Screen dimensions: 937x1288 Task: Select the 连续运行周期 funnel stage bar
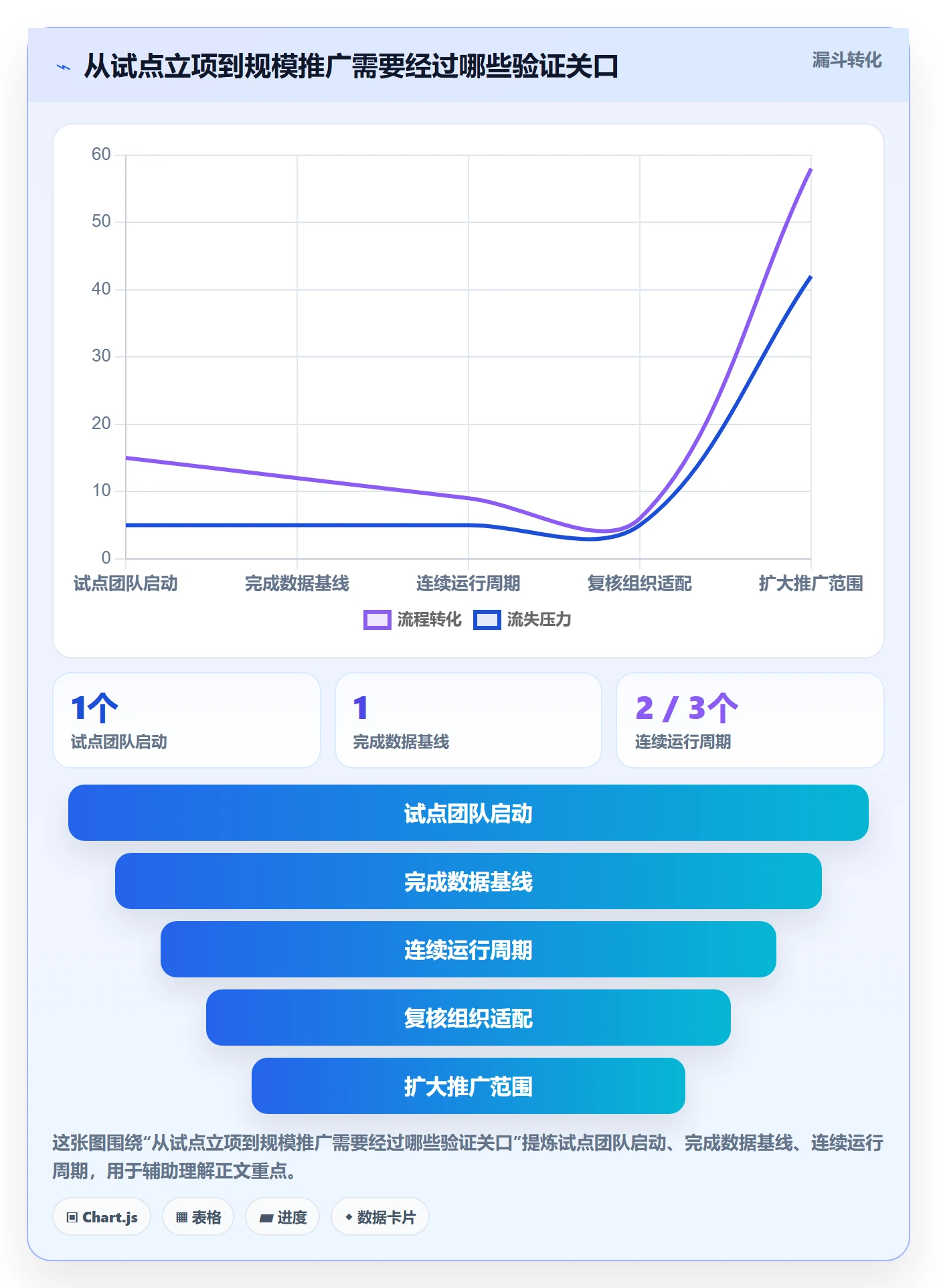(468, 949)
